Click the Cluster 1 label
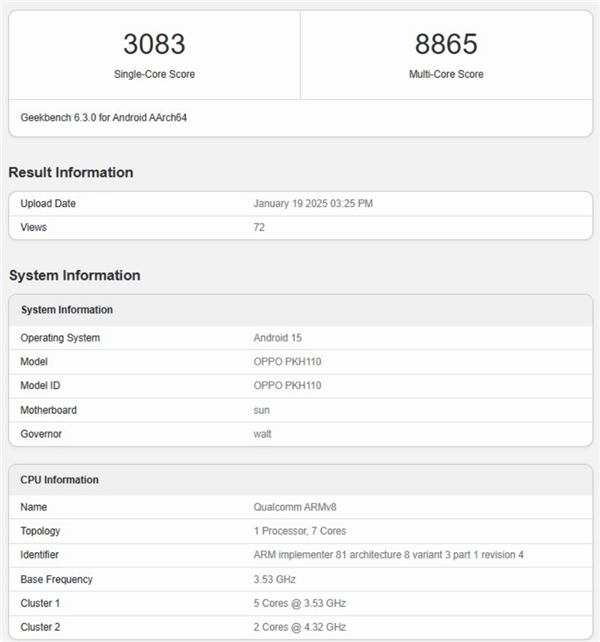600x642 pixels. [x=40, y=603]
